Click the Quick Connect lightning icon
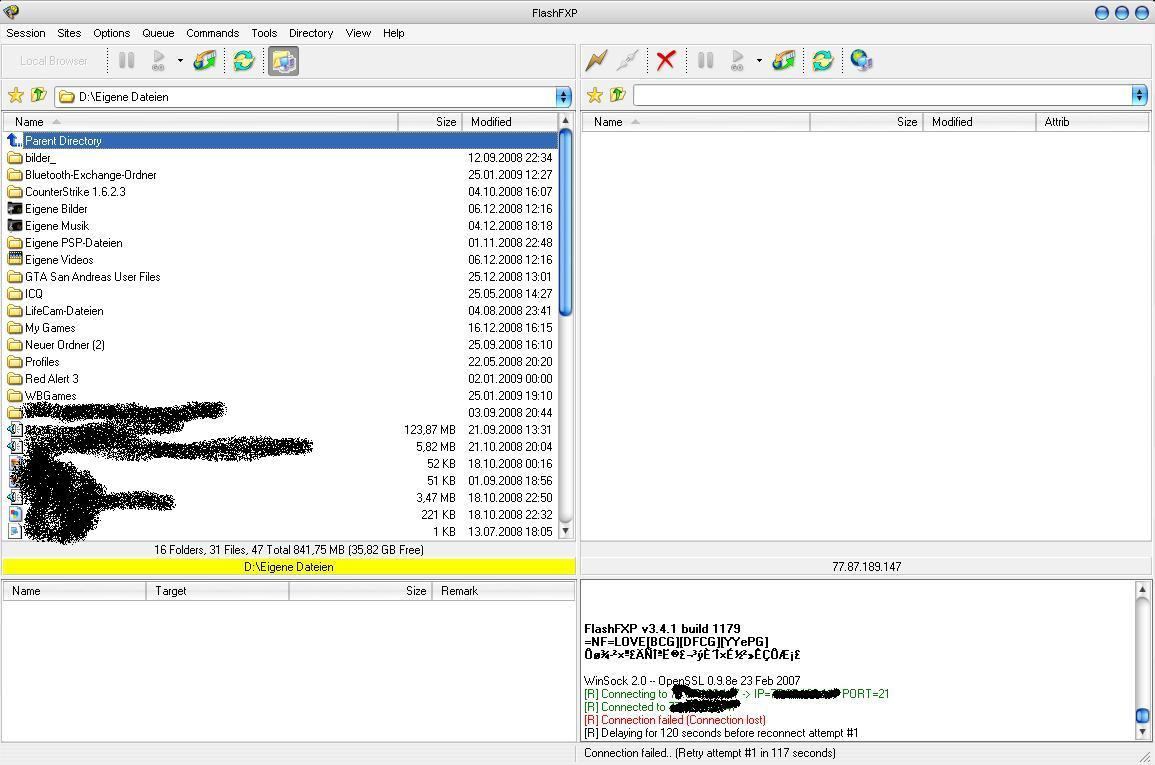Image resolution: width=1155 pixels, height=765 pixels. (x=596, y=60)
